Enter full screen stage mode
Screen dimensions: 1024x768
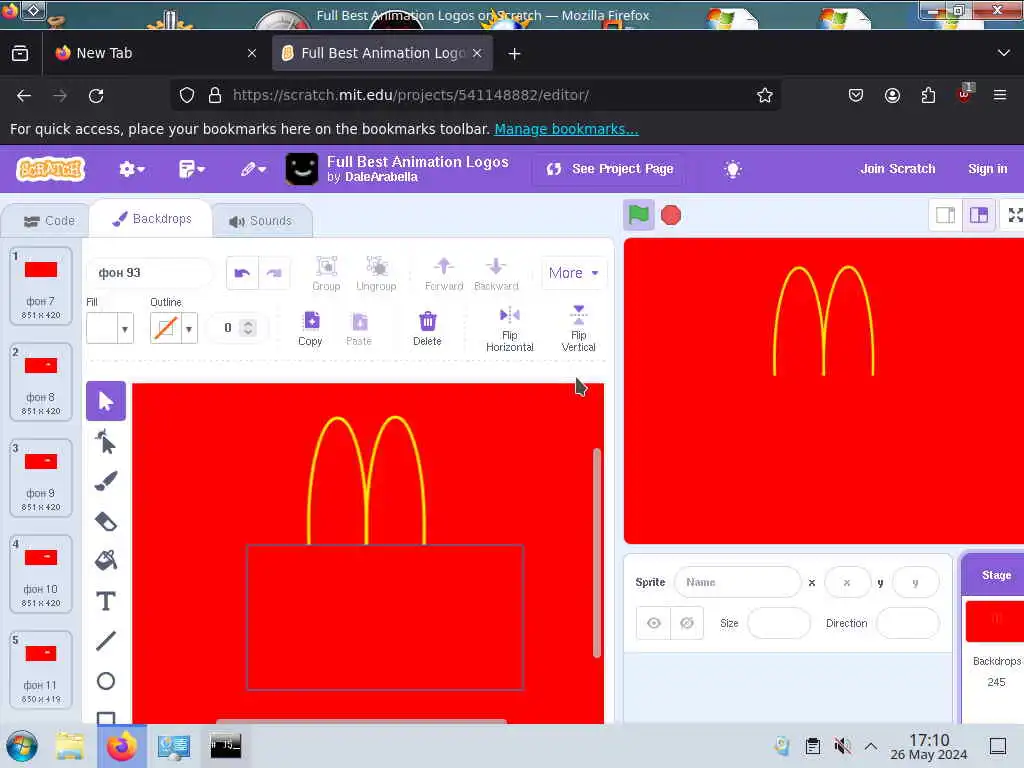click(1015, 215)
